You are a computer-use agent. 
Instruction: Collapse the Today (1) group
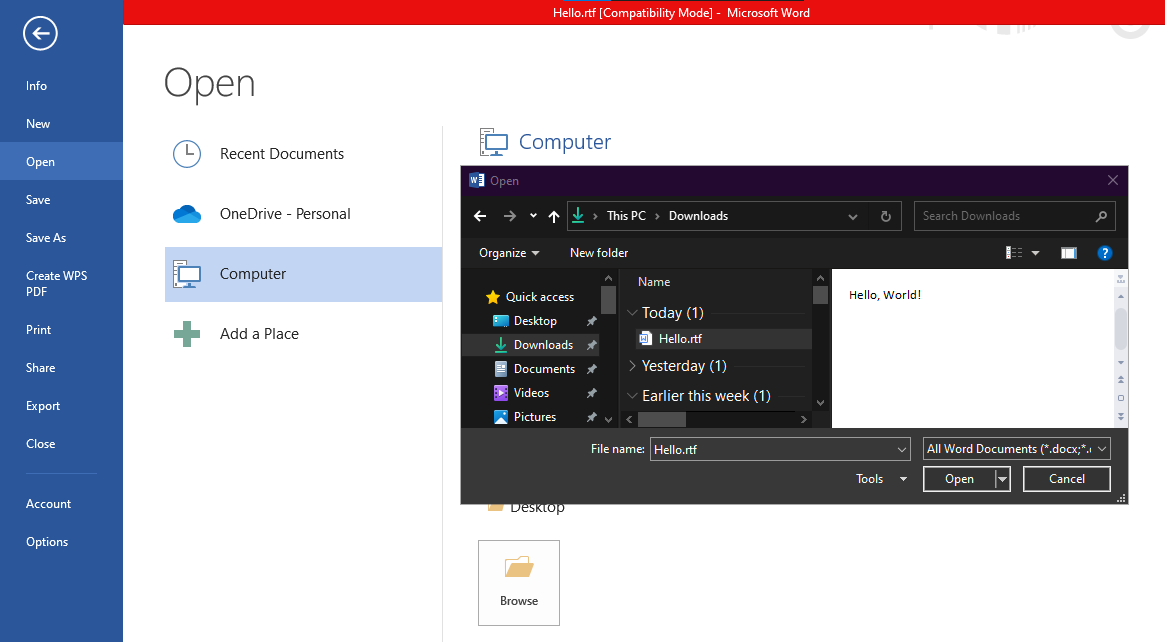click(x=632, y=313)
